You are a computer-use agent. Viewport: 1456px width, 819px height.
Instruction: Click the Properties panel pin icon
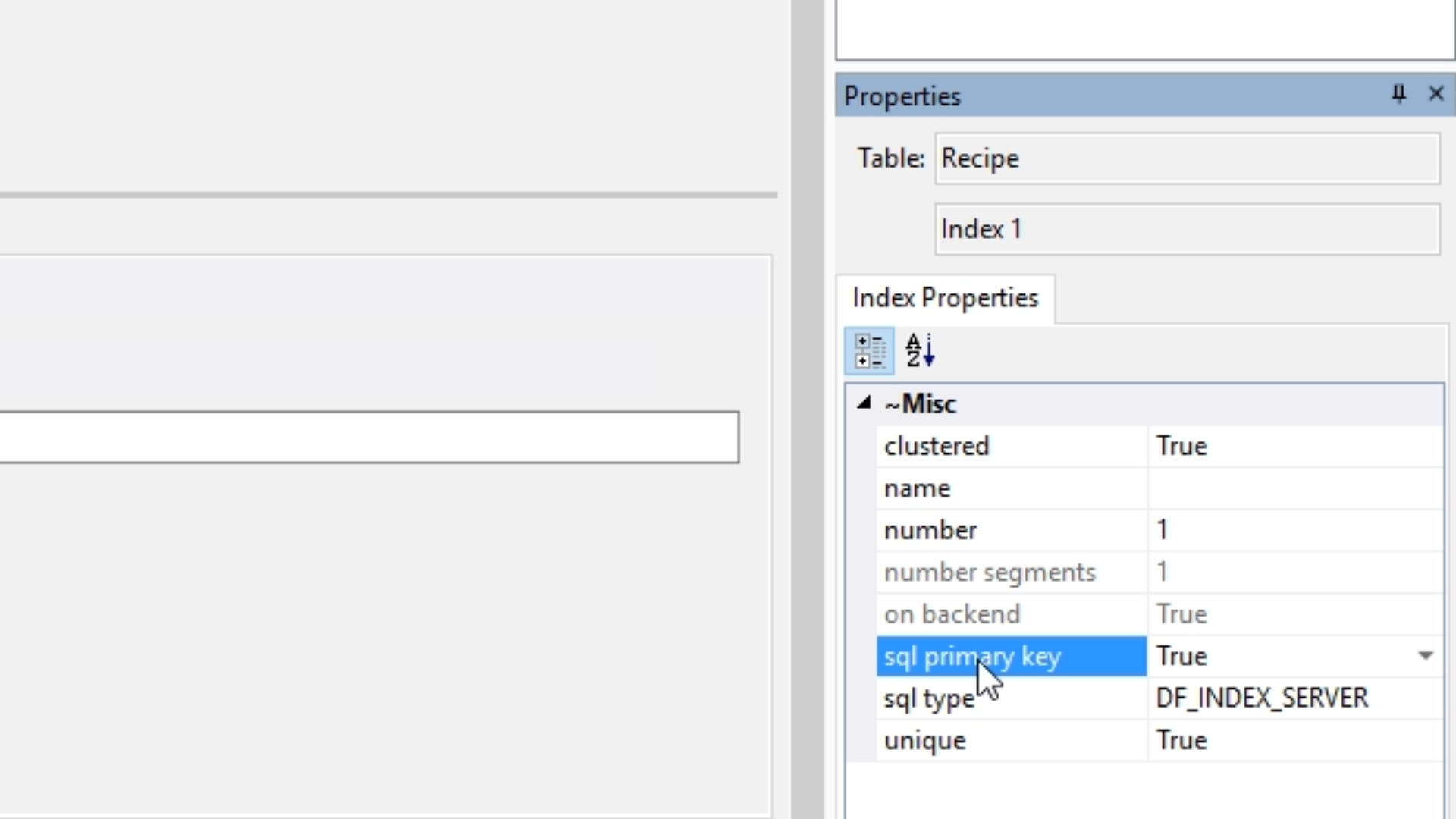coord(1398,94)
